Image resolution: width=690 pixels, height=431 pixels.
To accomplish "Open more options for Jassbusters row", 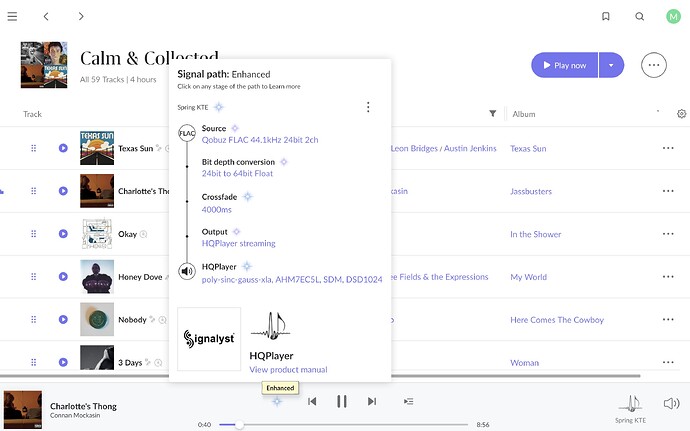I will click(668, 191).
